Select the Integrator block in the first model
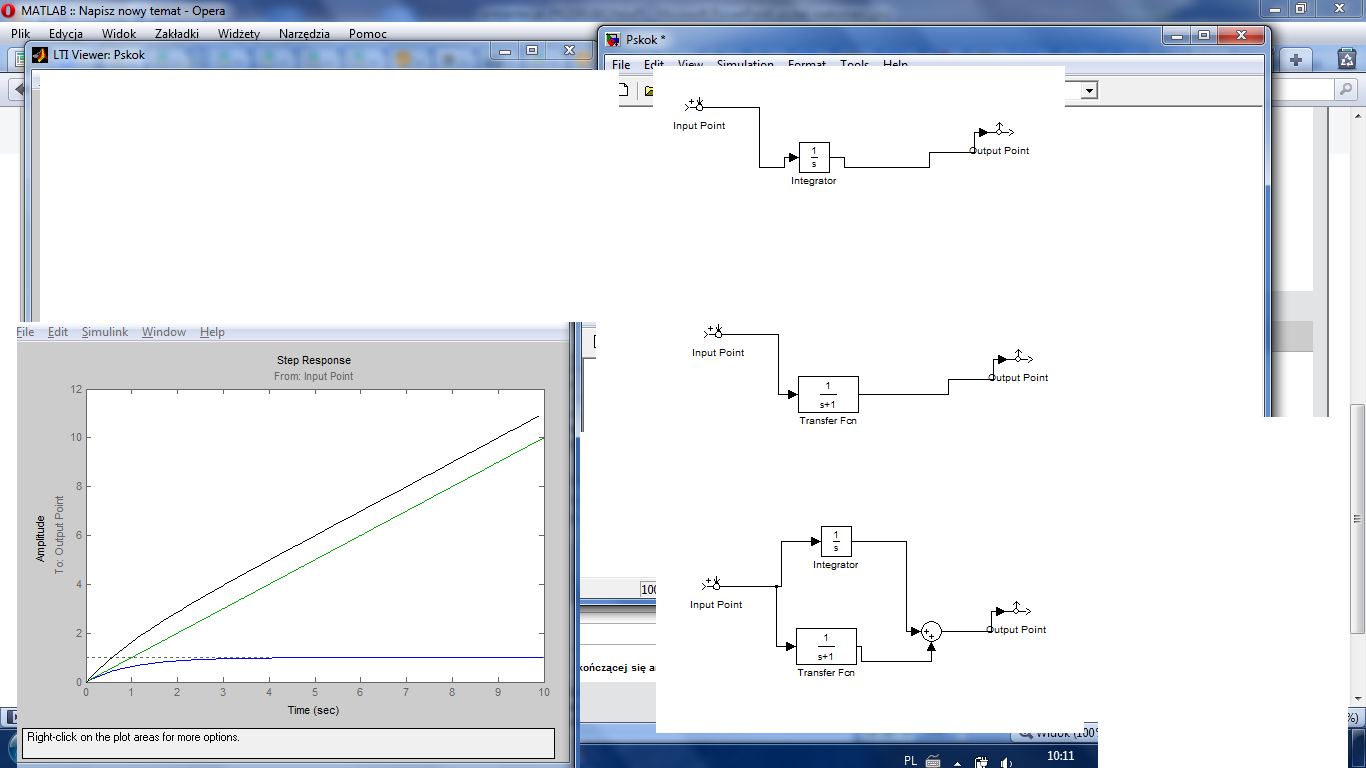The width and height of the screenshot is (1366, 768). [x=813, y=157]
